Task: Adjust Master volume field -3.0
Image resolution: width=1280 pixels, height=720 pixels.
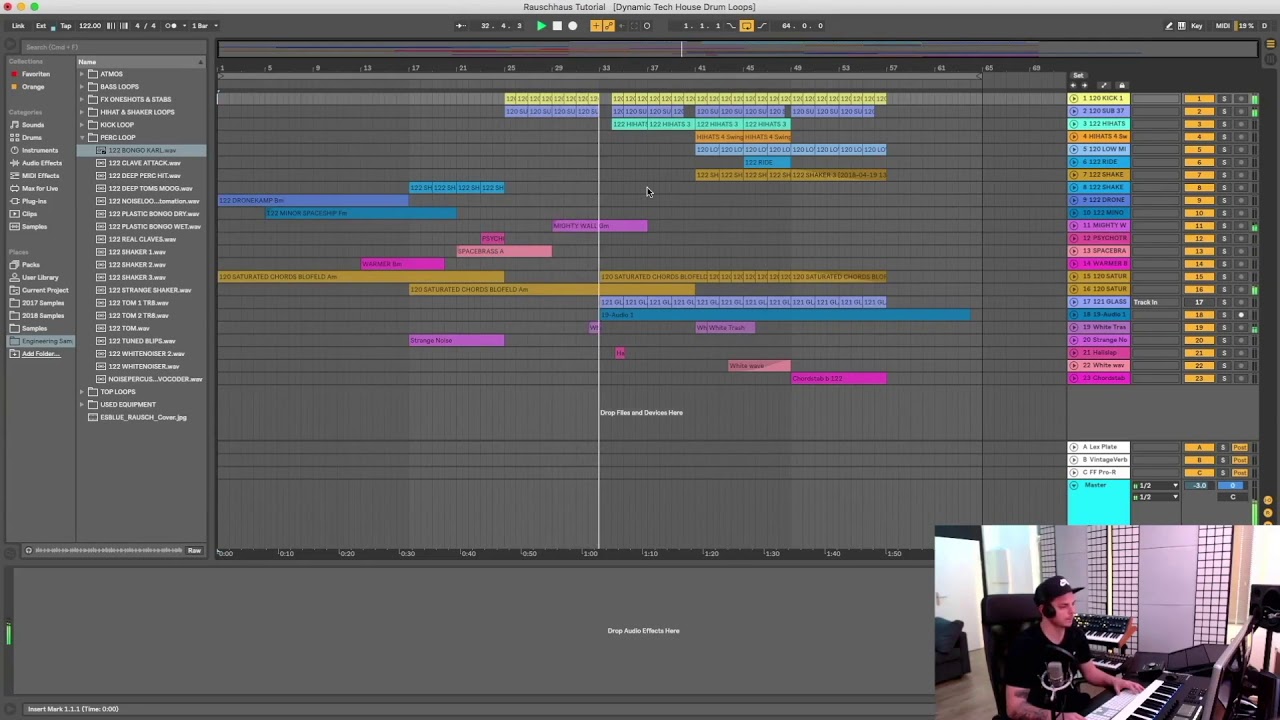Action: [x=1199, y=486]
